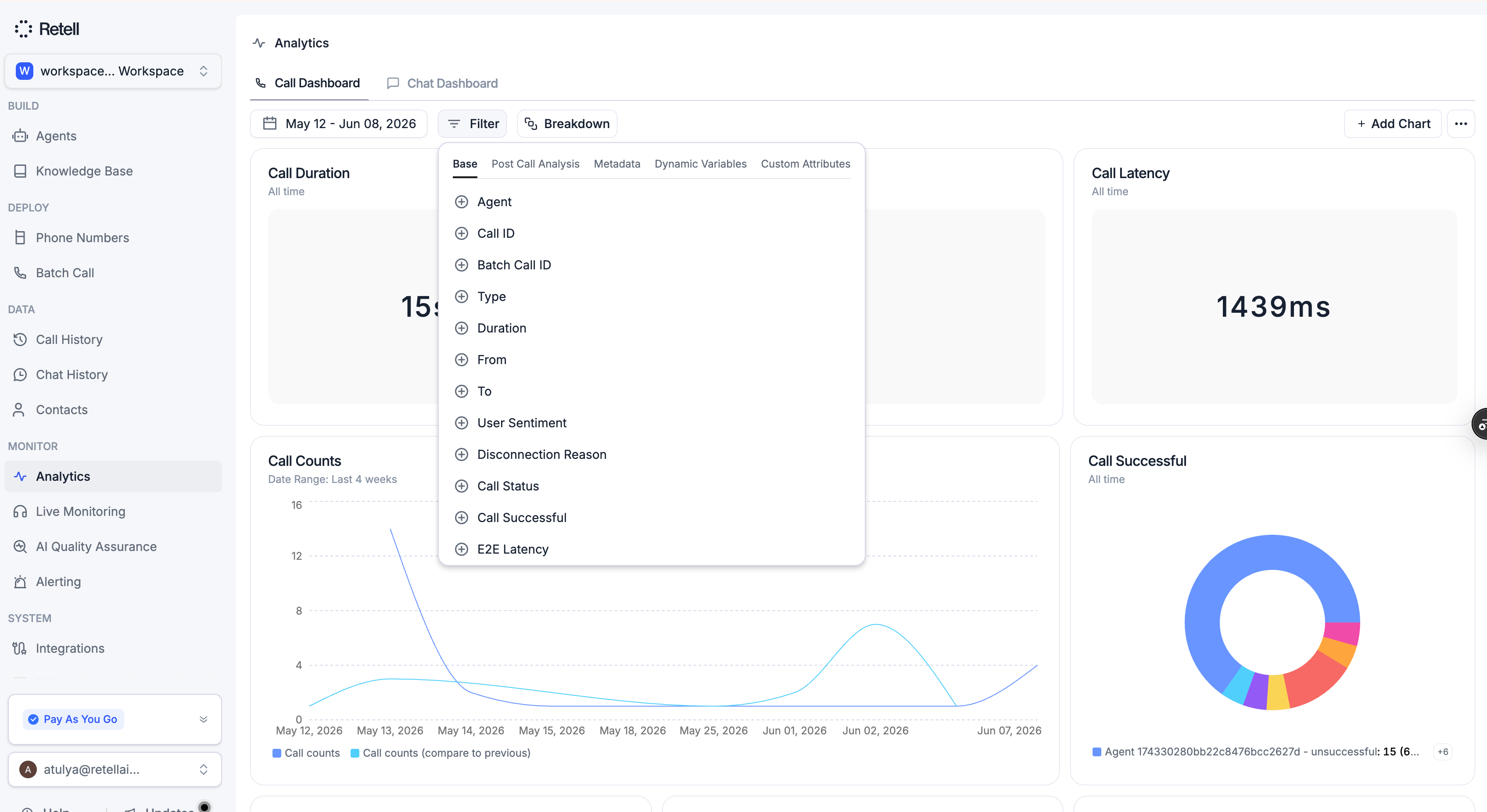The height and width of the screenshot is (812, 1487).
Task: Click the Analytics pulse icon in sidebar
Action: (x=20, y=476)
